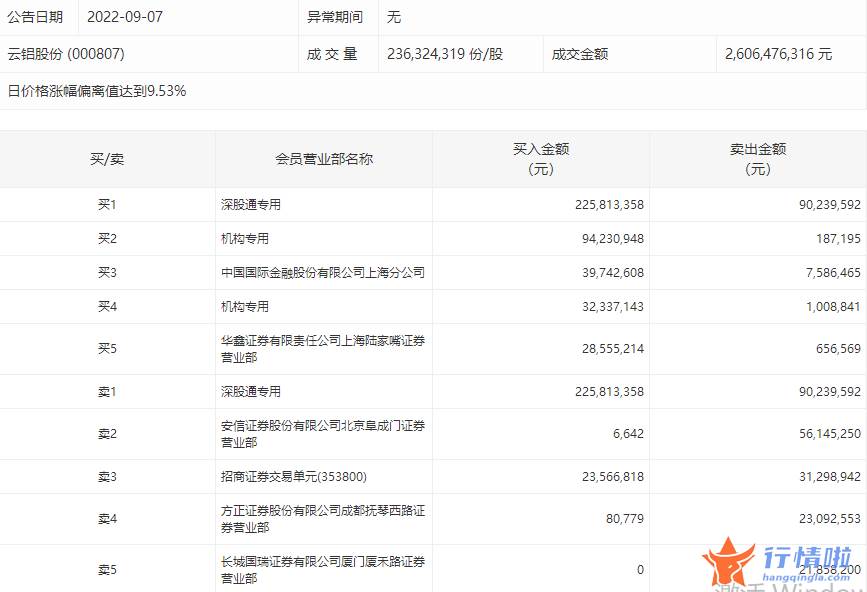Click 深股通专用 in the 卖1 row
Screen dimensions: 867x592
(251, 391)
